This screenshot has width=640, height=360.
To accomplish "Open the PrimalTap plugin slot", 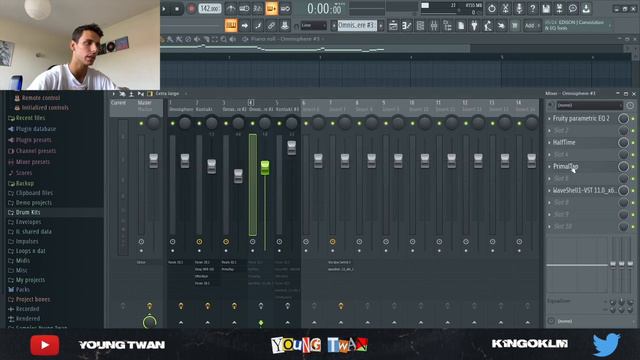I will [x=566, y=167].
